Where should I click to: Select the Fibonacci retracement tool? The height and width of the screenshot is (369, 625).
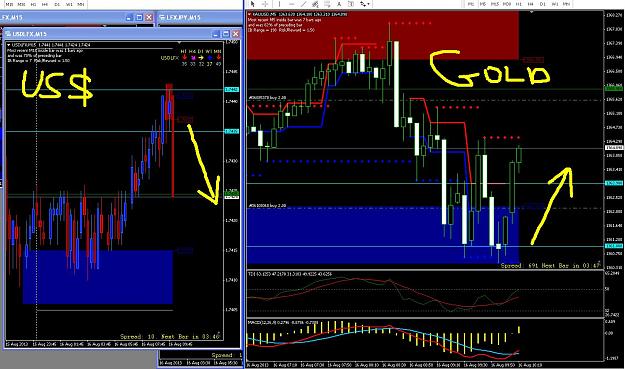[327, 4]
